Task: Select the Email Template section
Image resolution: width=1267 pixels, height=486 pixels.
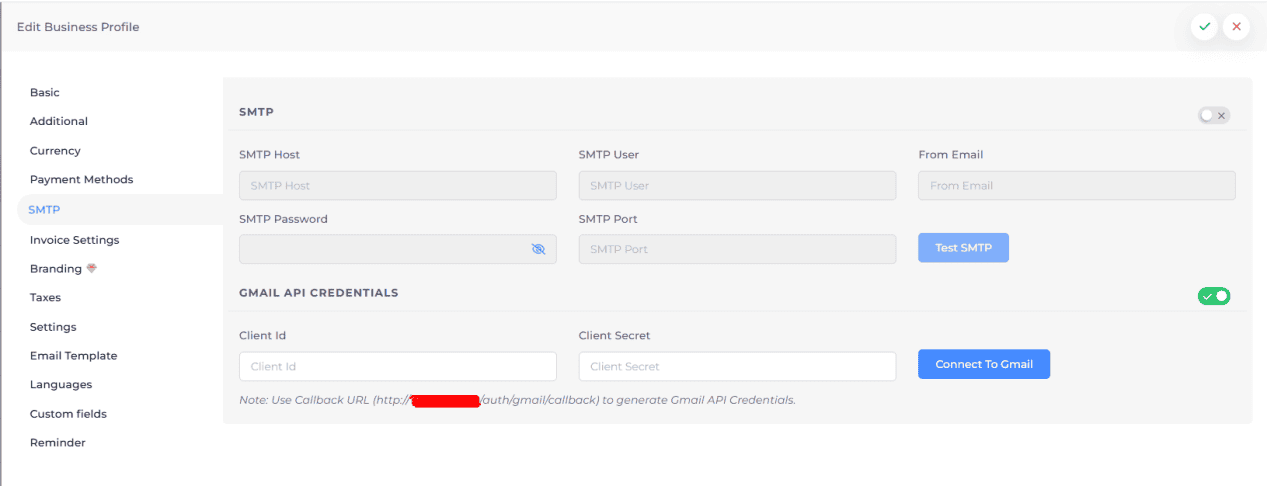Action: 73,356
